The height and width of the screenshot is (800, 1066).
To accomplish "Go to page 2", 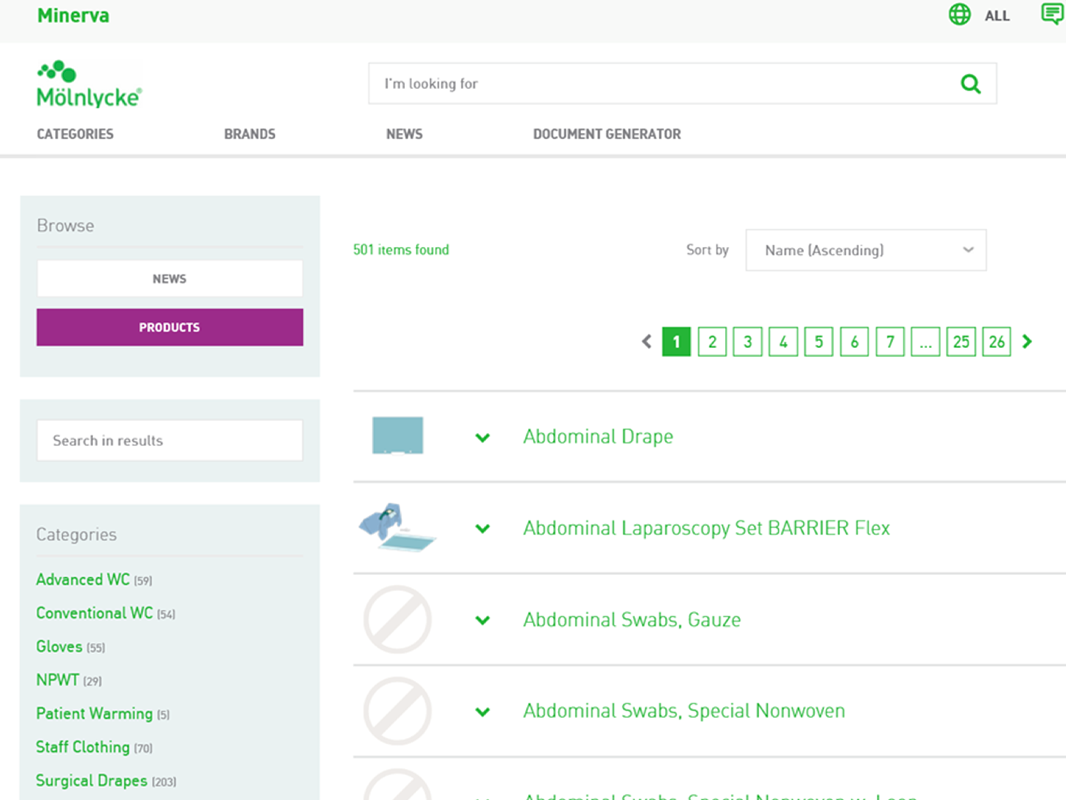I will click(x=712, y=341).
